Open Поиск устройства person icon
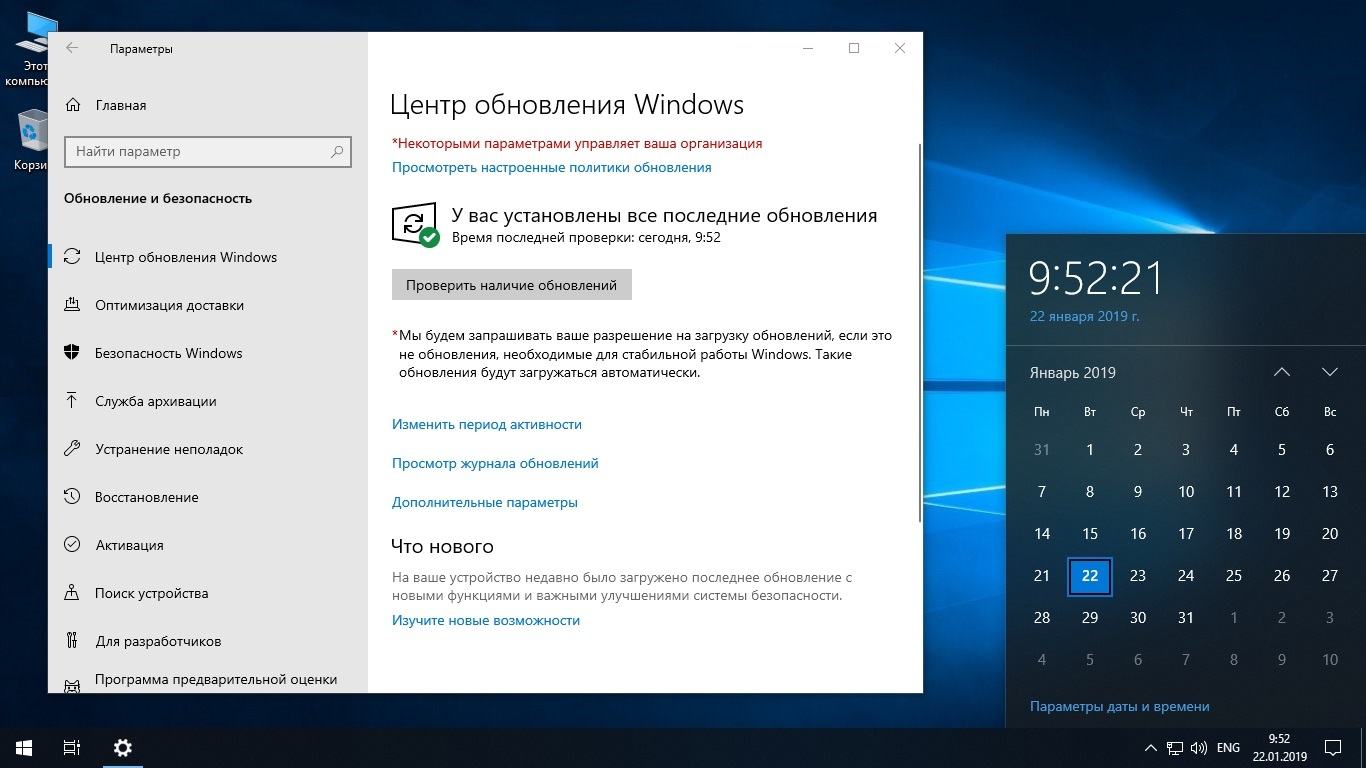The height and width of the screenshot is (768, 1366). click(x=72, y=593)
